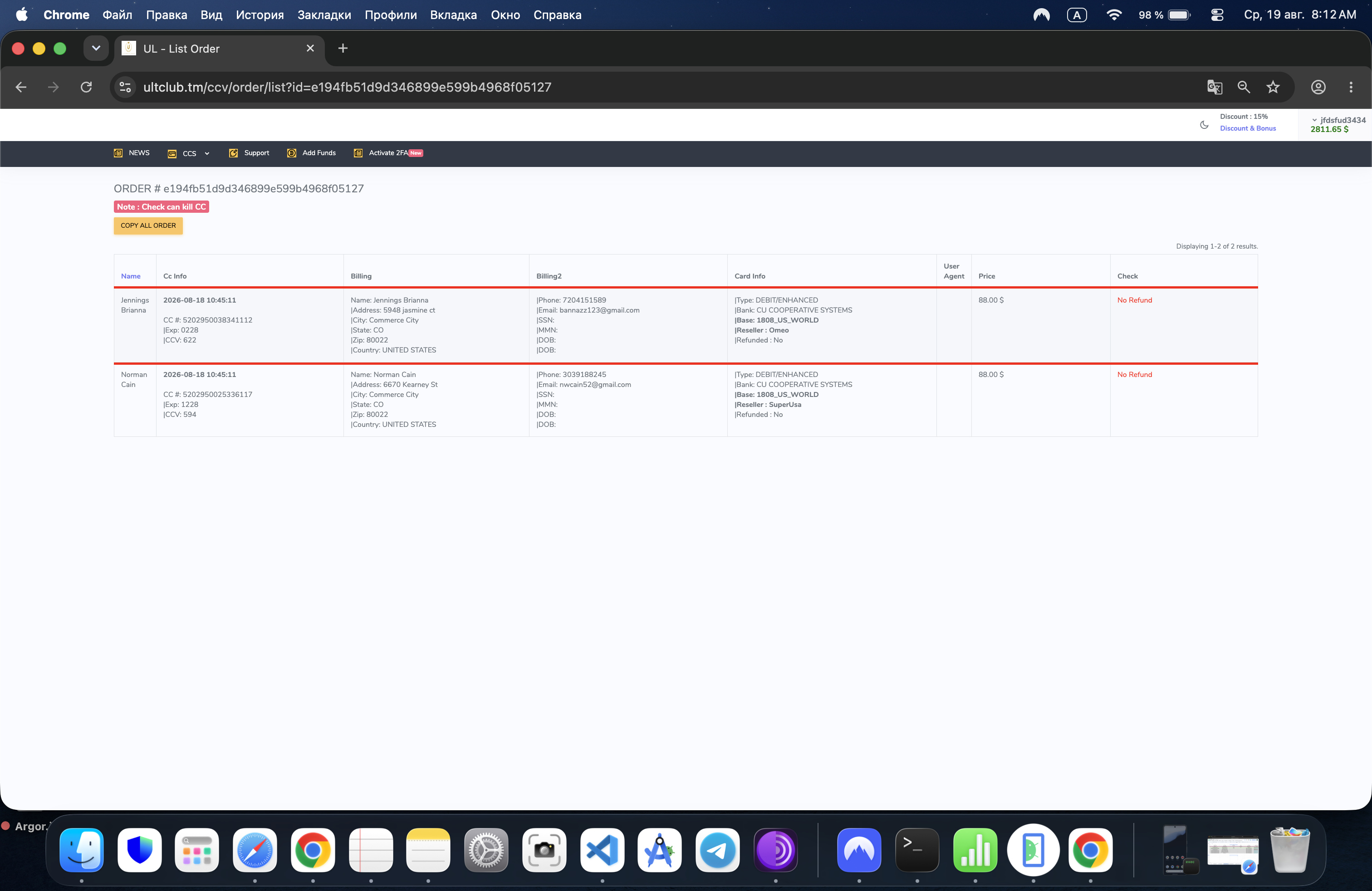The image size is (1372, 891).
Task: Open System Settings from the Dock
Action: [486, 850]
